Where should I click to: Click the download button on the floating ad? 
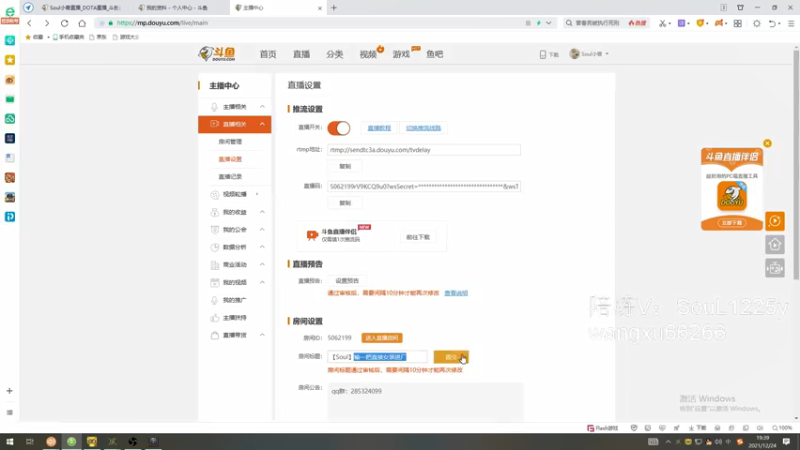[x=732, y=223]
